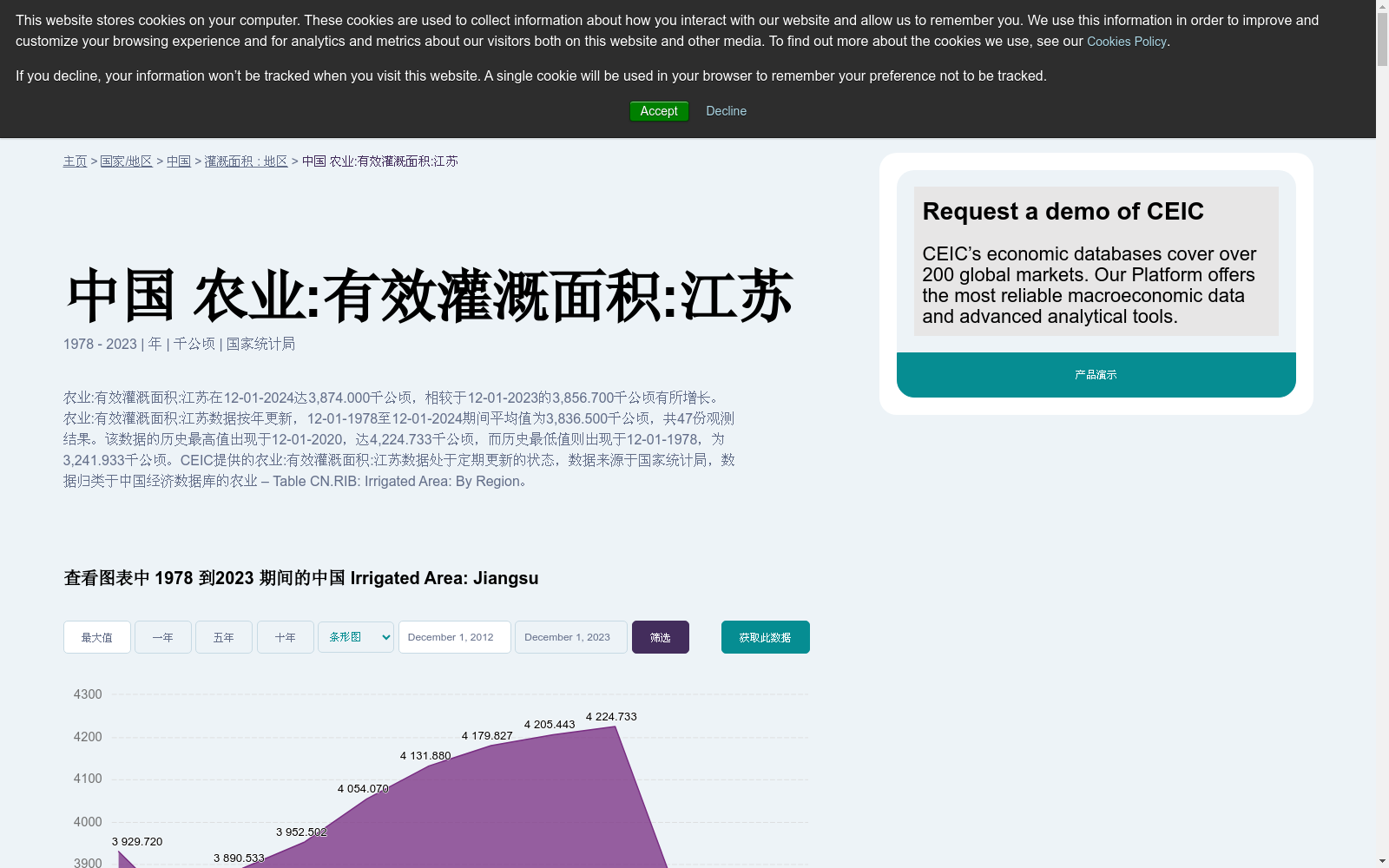This screenshot has height=868, width=1389.
Task: Decline cookie tracking
Action: pos(726,111)
